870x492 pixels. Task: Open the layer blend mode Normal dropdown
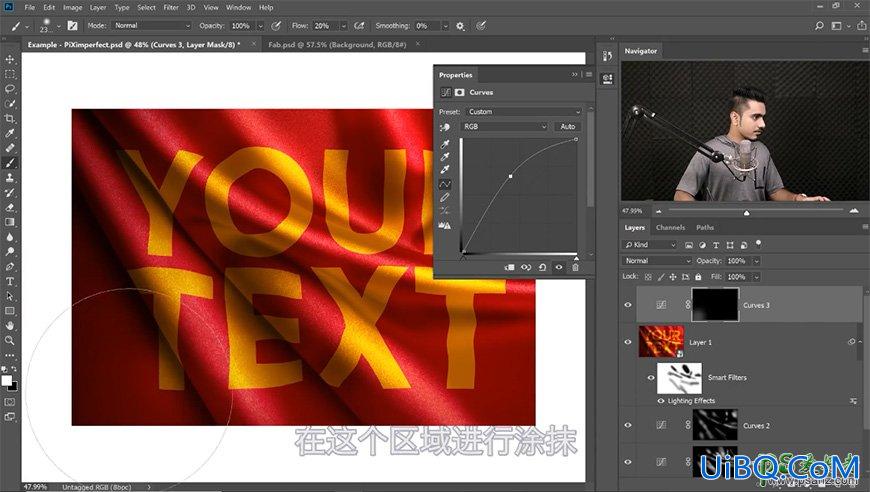656,261
